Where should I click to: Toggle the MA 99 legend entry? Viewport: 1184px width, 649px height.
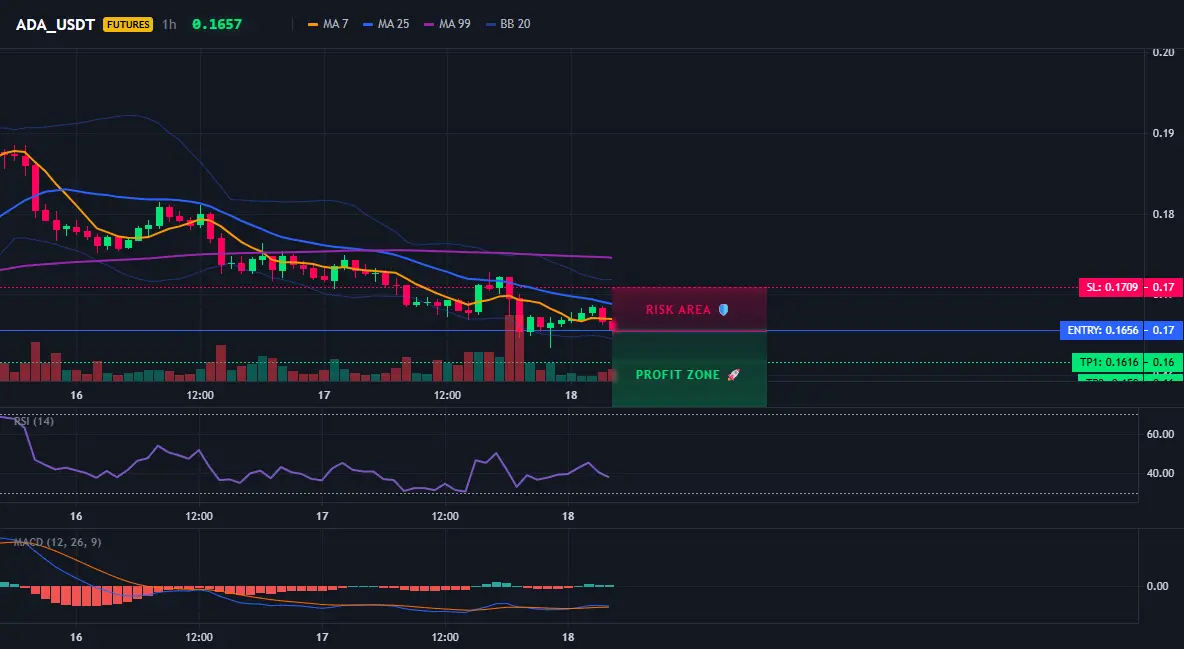tap(447, 24)
